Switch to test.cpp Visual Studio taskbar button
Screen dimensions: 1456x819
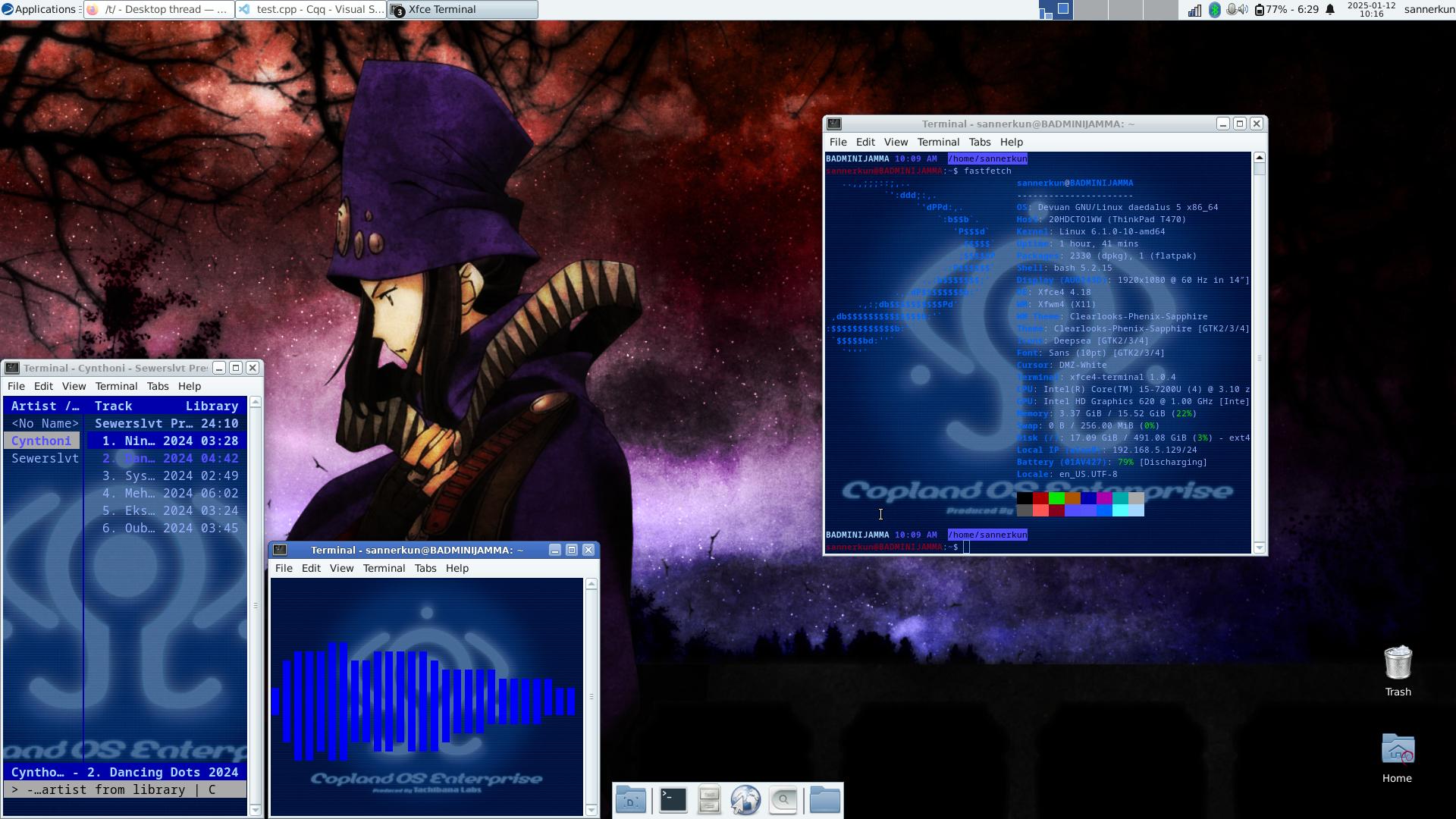(x=311, y=10)
